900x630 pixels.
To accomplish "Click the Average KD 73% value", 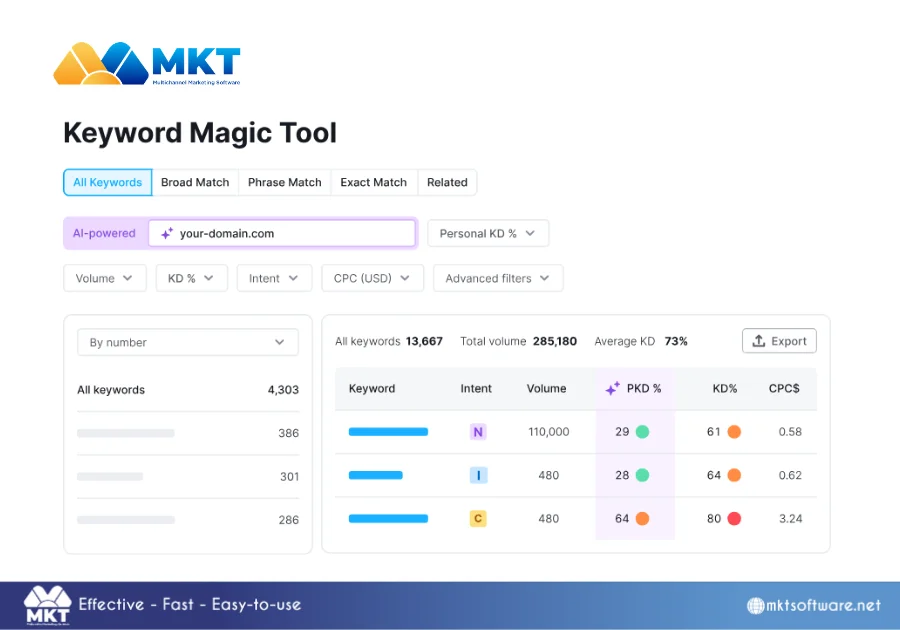I will 676,341.
